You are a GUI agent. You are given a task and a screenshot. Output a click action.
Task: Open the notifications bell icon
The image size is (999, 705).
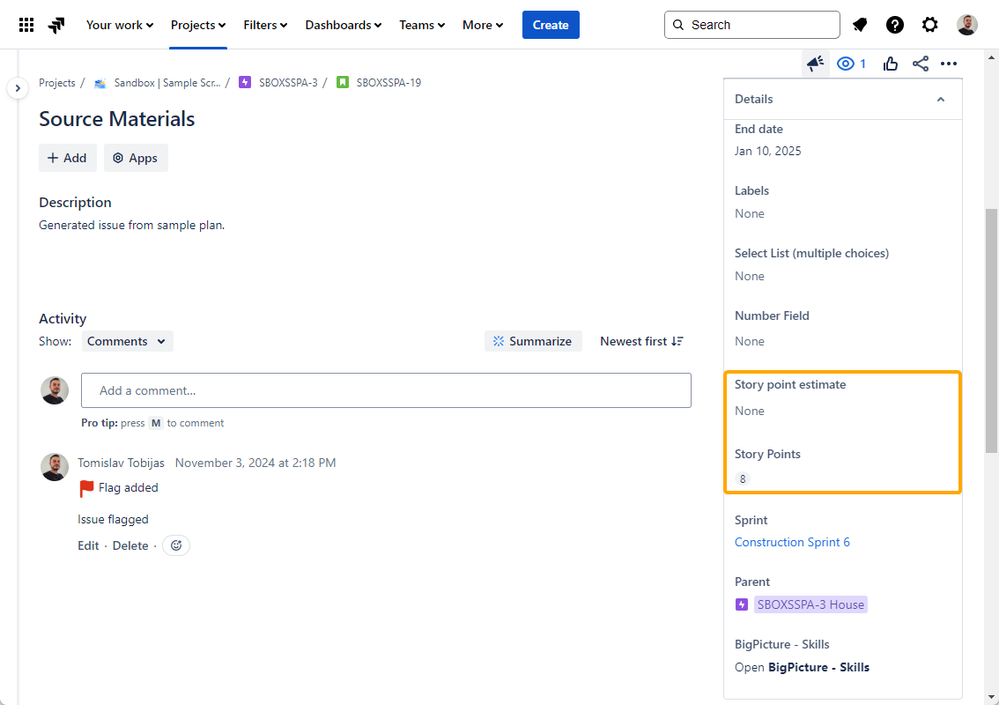(x=860, y=25)
